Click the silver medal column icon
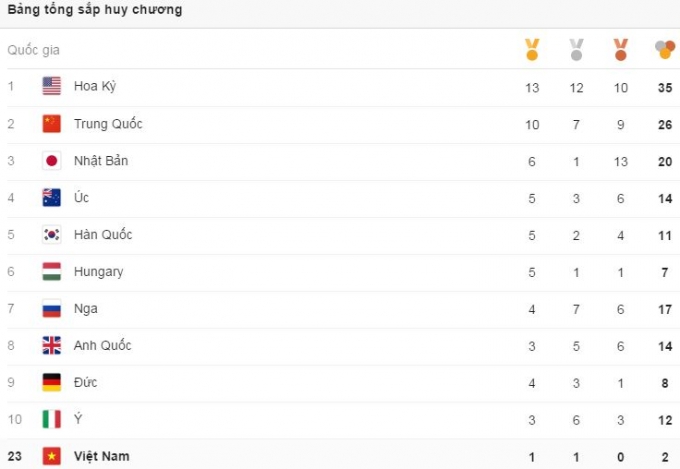 (576, 49)
